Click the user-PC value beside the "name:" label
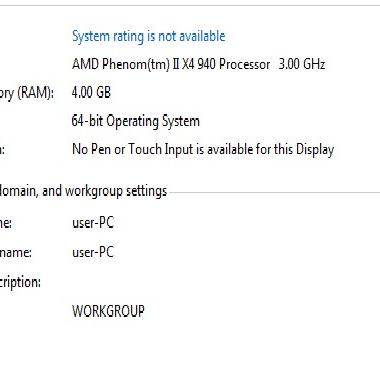This screenshot has height=380, width=380. [93, 252]
